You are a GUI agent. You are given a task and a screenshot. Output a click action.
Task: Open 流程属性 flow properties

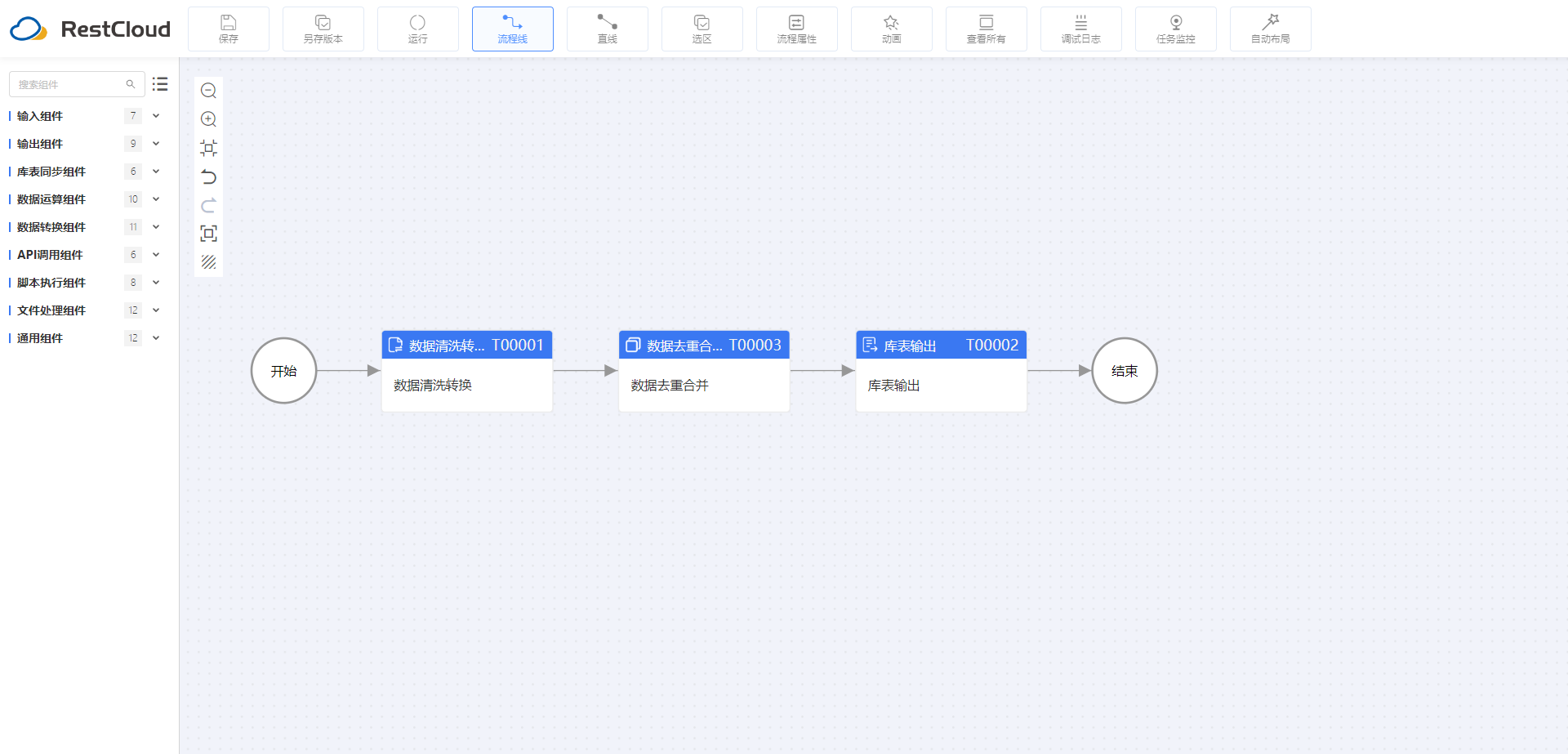coord(797,29)
